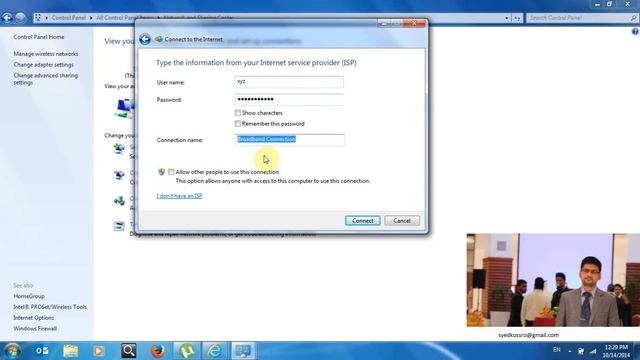Click the search magnifier in Search Control Panel

pyautogui.click(x=633, y=18)
